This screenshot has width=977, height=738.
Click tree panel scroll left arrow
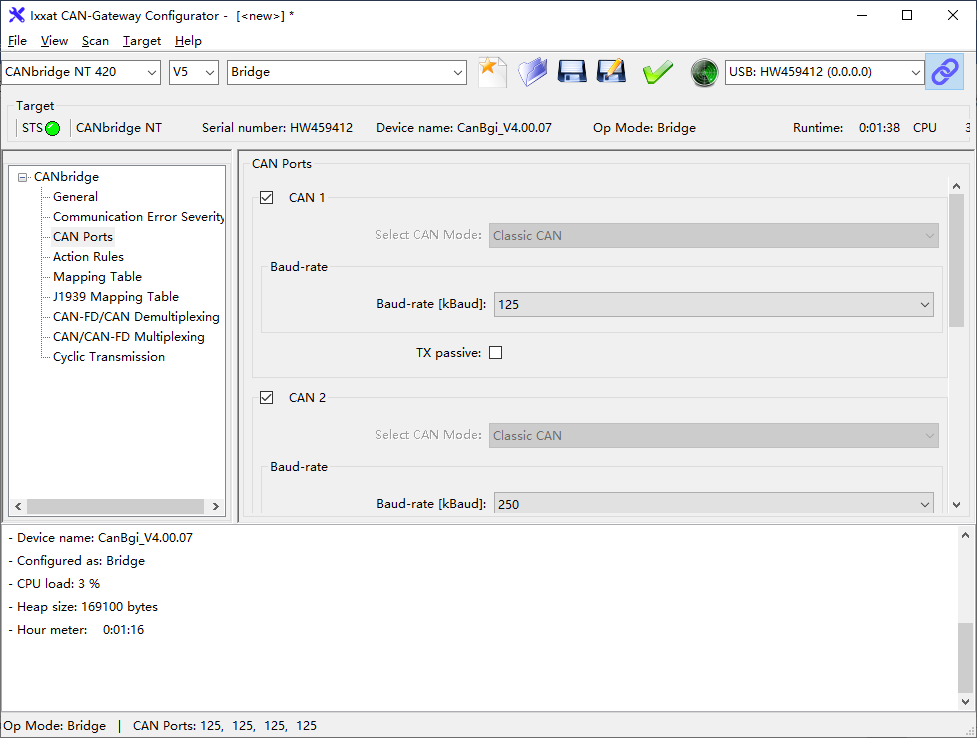coord(18,506)
